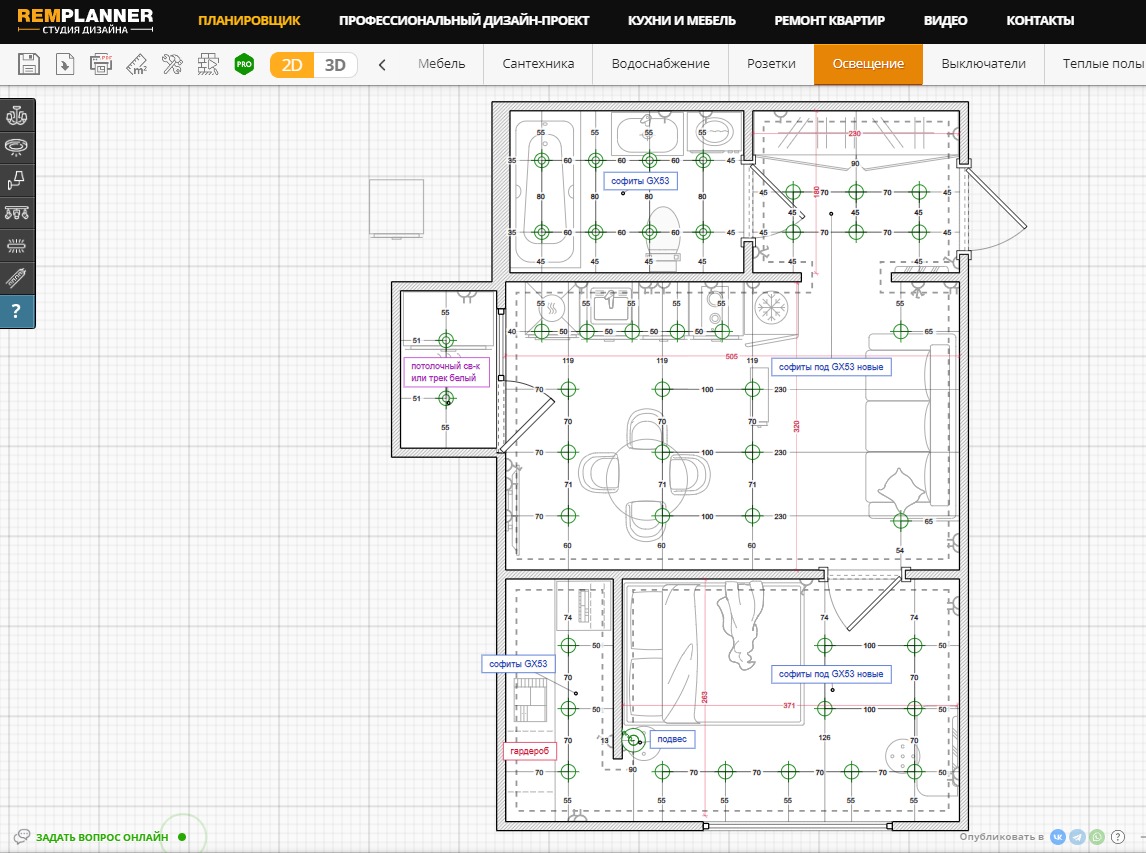Viewport: 1146px width, 853px height.
Task: Open the Сантехника tab
Action: tap(538, 64)
